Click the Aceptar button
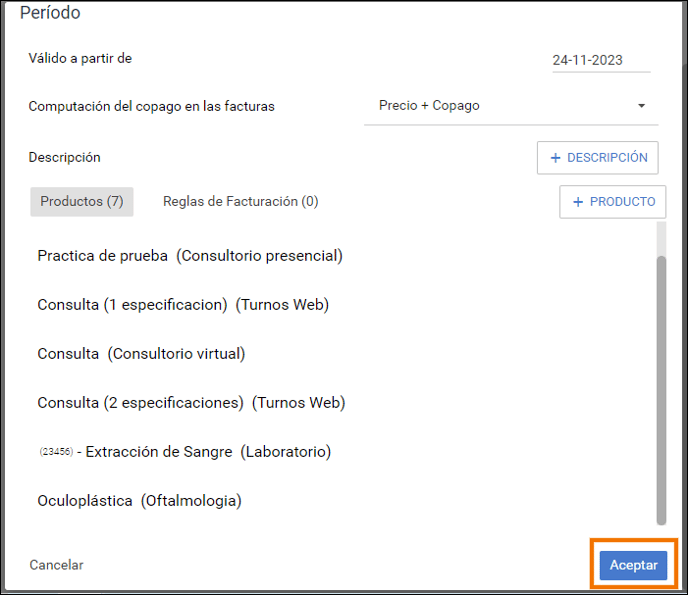This screenshot has height=595, width=688. click(633, 565)
